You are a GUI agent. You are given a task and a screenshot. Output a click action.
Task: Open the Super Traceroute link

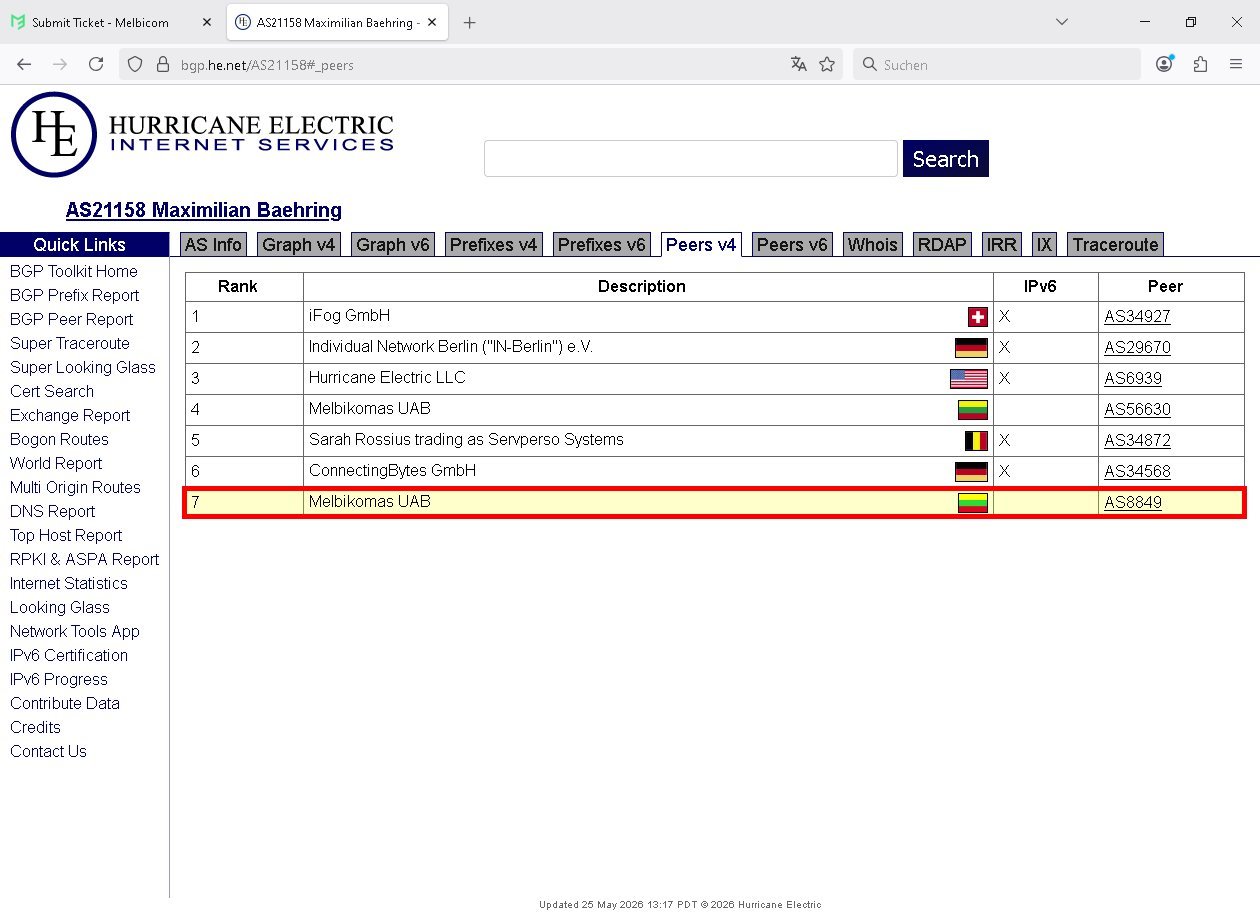[70, 343]
